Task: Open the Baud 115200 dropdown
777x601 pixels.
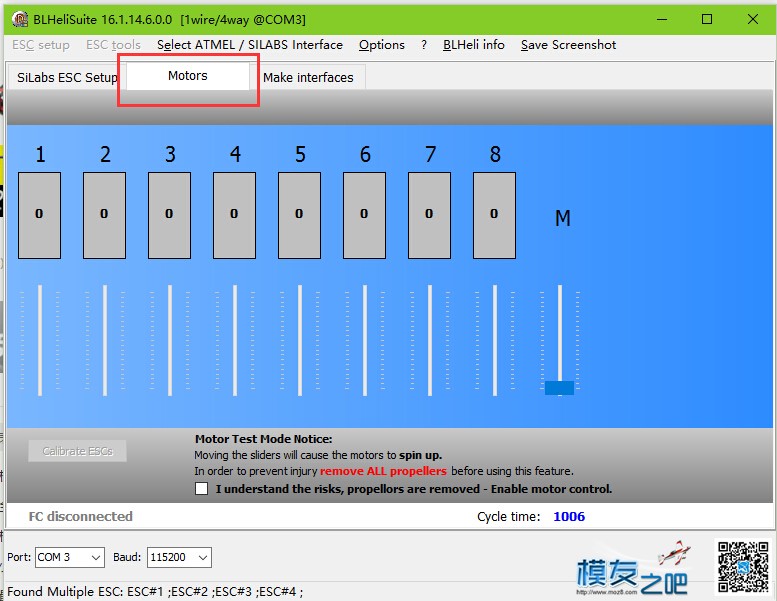Action: (179, 557)
